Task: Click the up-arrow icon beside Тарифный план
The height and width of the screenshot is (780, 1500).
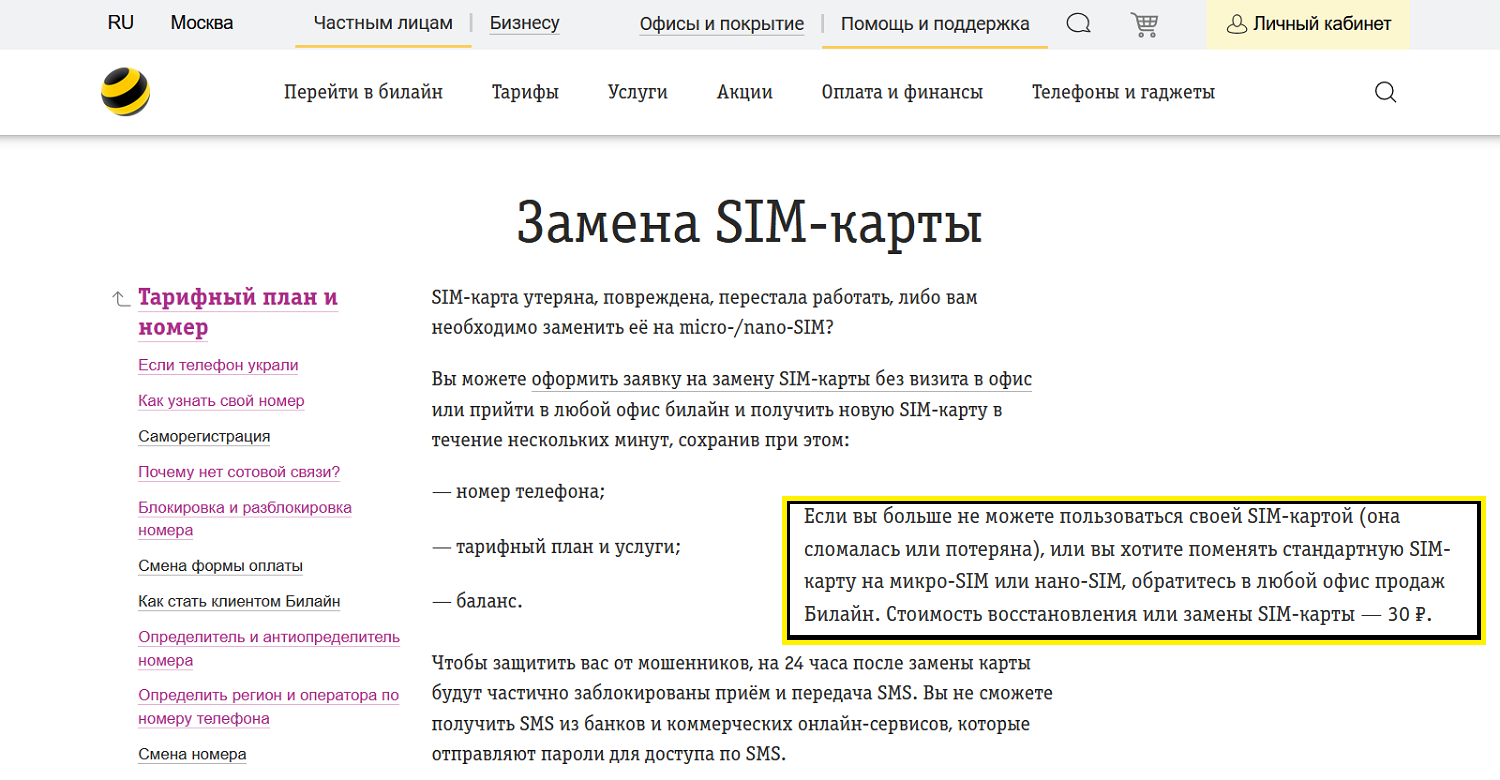Action: coord(121,298)
